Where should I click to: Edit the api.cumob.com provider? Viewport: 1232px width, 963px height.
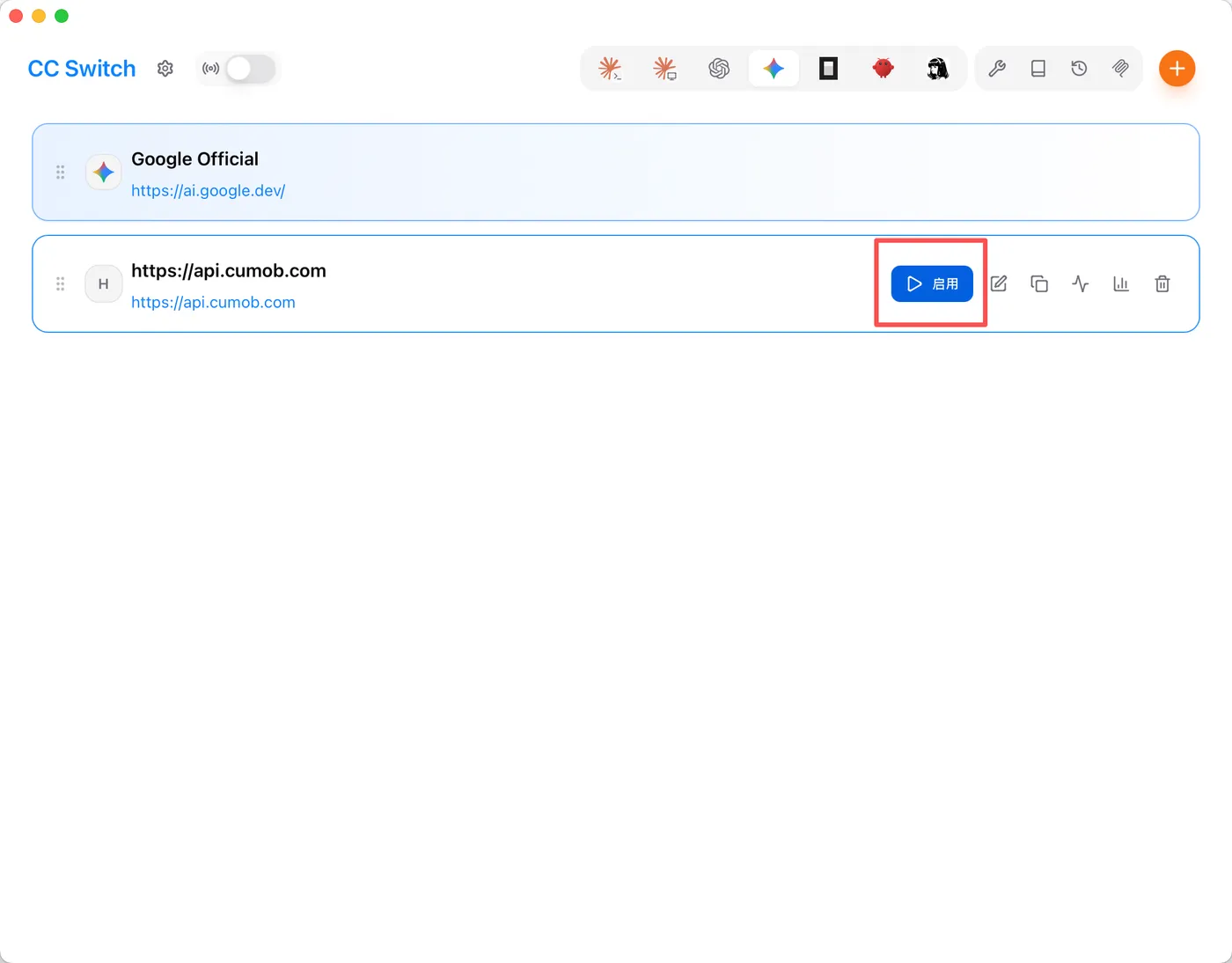[x=999, y=283]
